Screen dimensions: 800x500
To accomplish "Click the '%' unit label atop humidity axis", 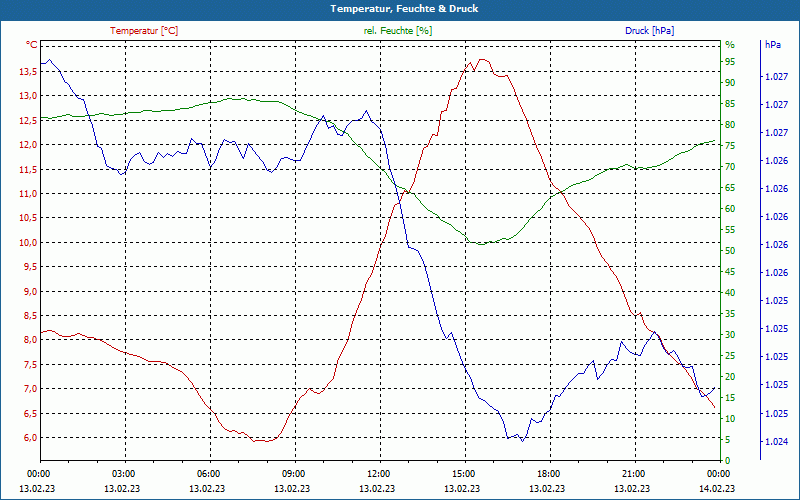I will click(x=730, y=45).
